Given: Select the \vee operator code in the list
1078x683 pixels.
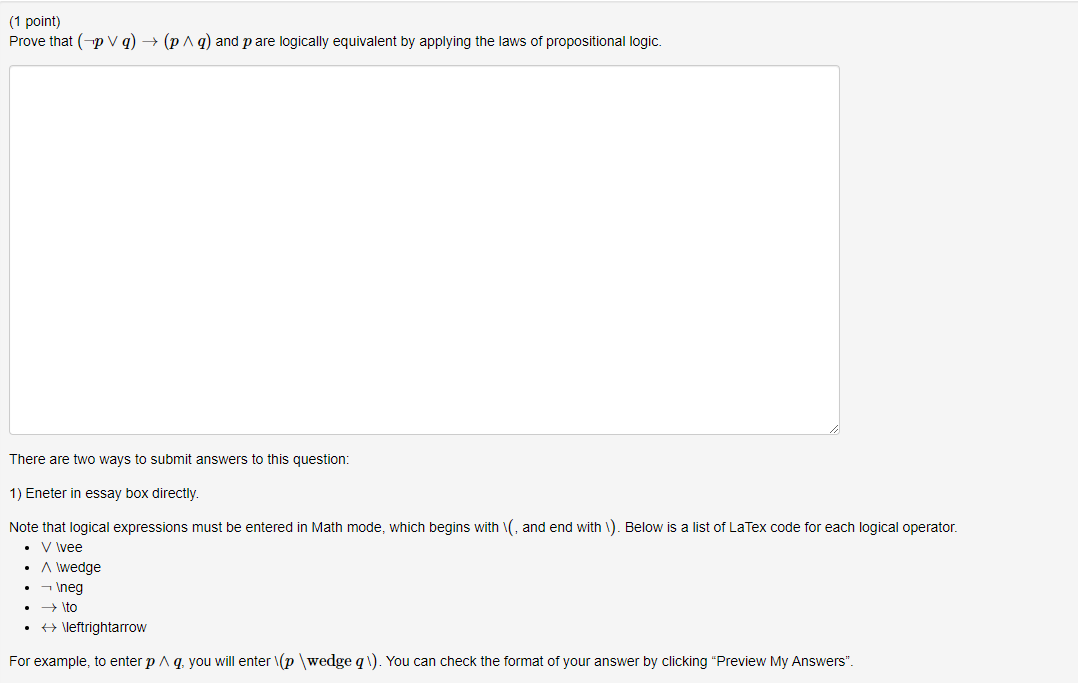Looking at the screenshot, I should click(x=61, y=547).
